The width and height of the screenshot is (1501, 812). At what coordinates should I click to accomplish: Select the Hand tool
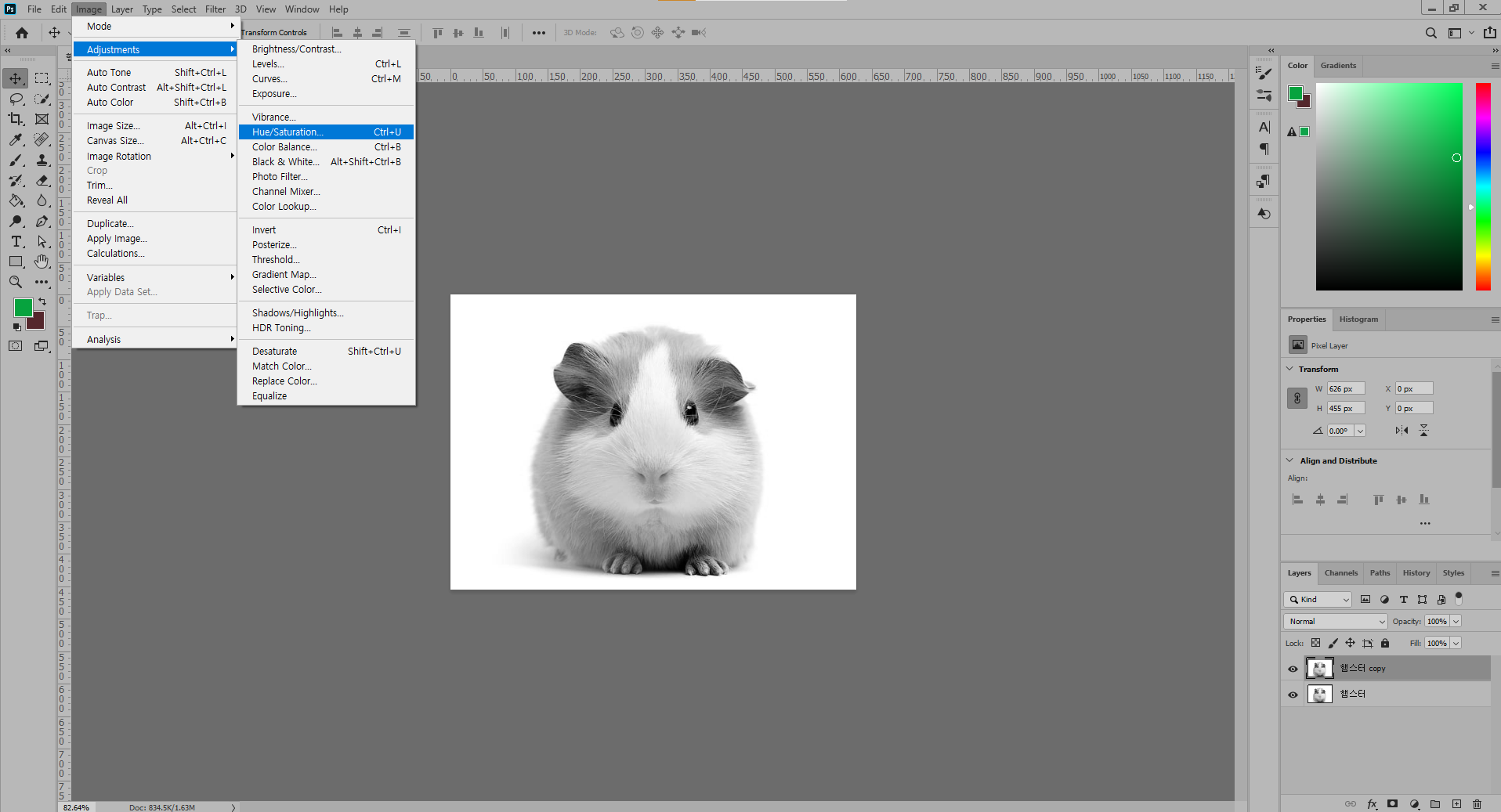[x=42, y=262]
